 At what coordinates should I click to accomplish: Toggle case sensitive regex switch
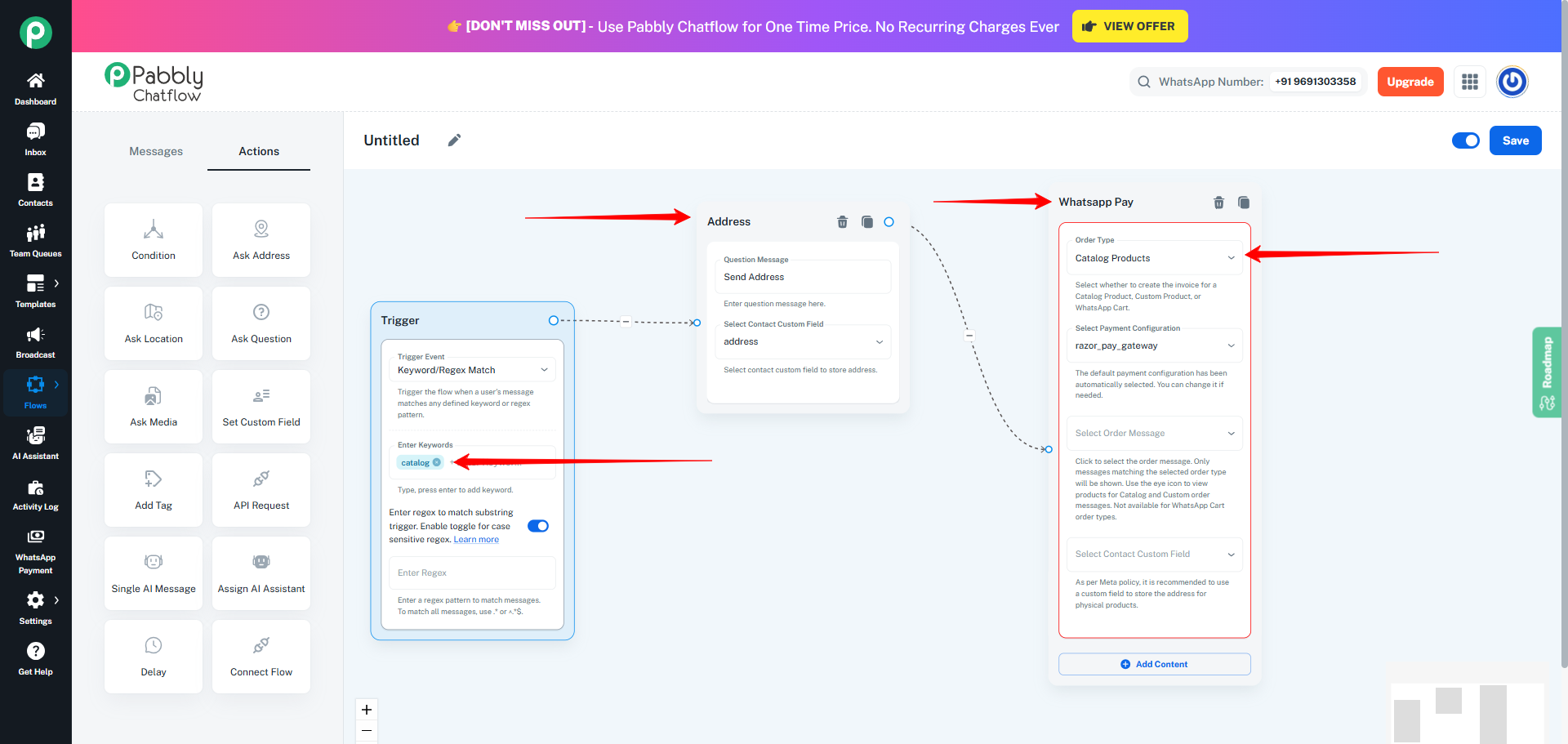point(538,526)
